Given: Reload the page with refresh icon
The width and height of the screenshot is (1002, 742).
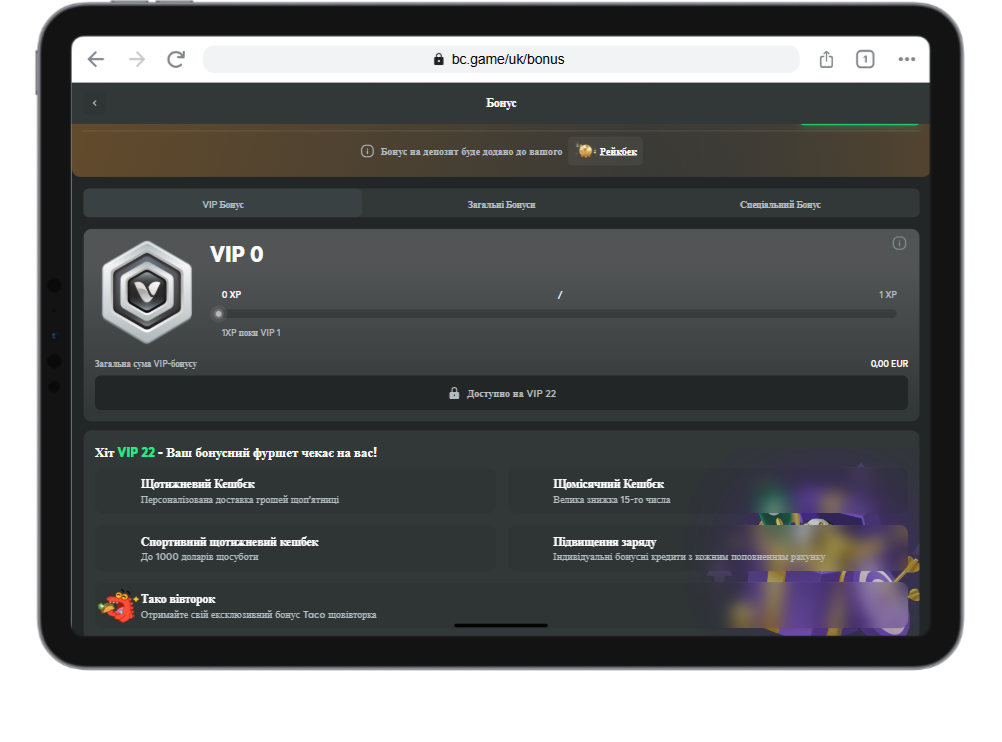Looking at the screenshot, I should (176, 59).
